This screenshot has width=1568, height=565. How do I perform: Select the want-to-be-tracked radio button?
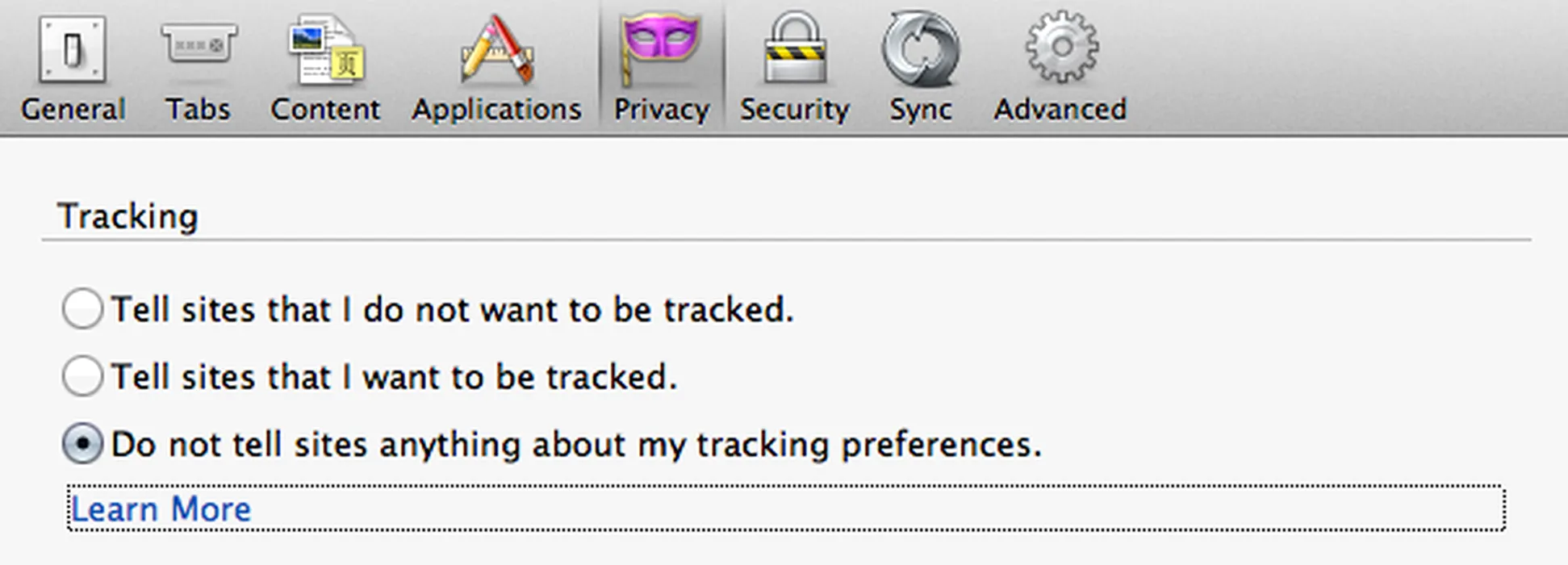(x=82, y=376)
